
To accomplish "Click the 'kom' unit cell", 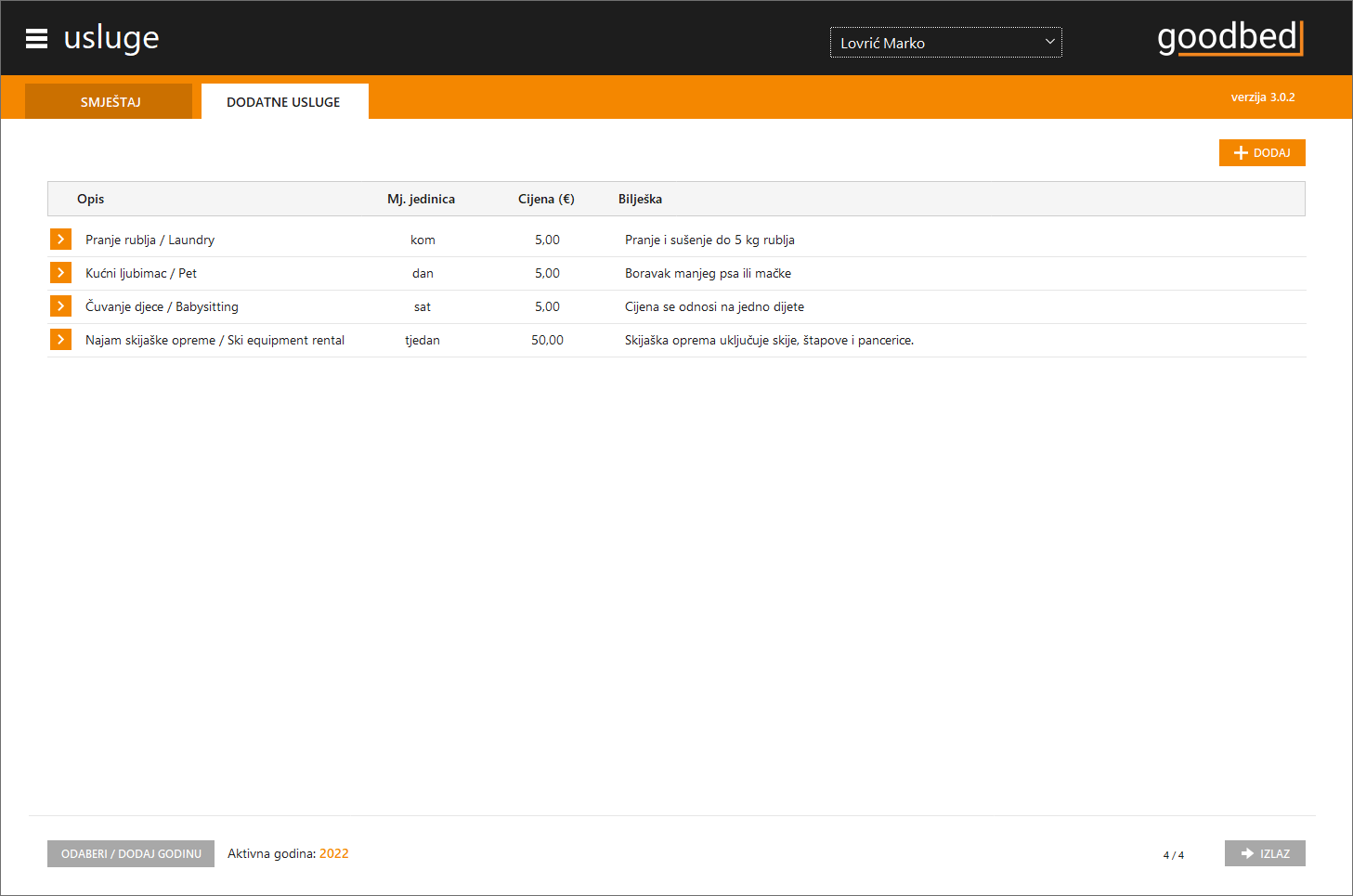I will [423, 240].
